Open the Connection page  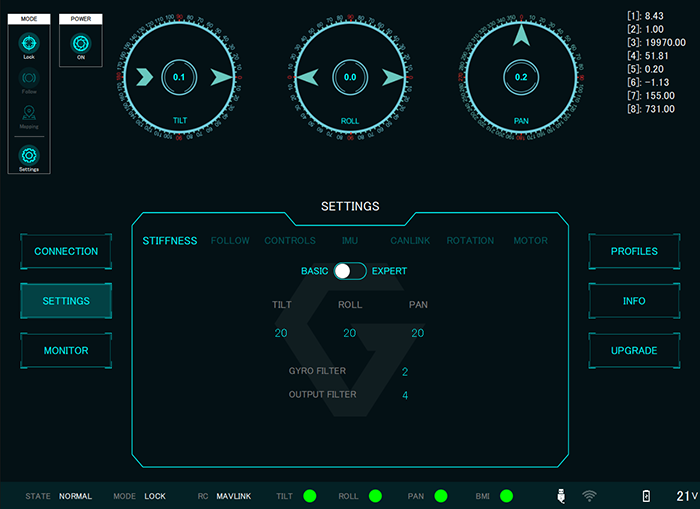(66, 251)
